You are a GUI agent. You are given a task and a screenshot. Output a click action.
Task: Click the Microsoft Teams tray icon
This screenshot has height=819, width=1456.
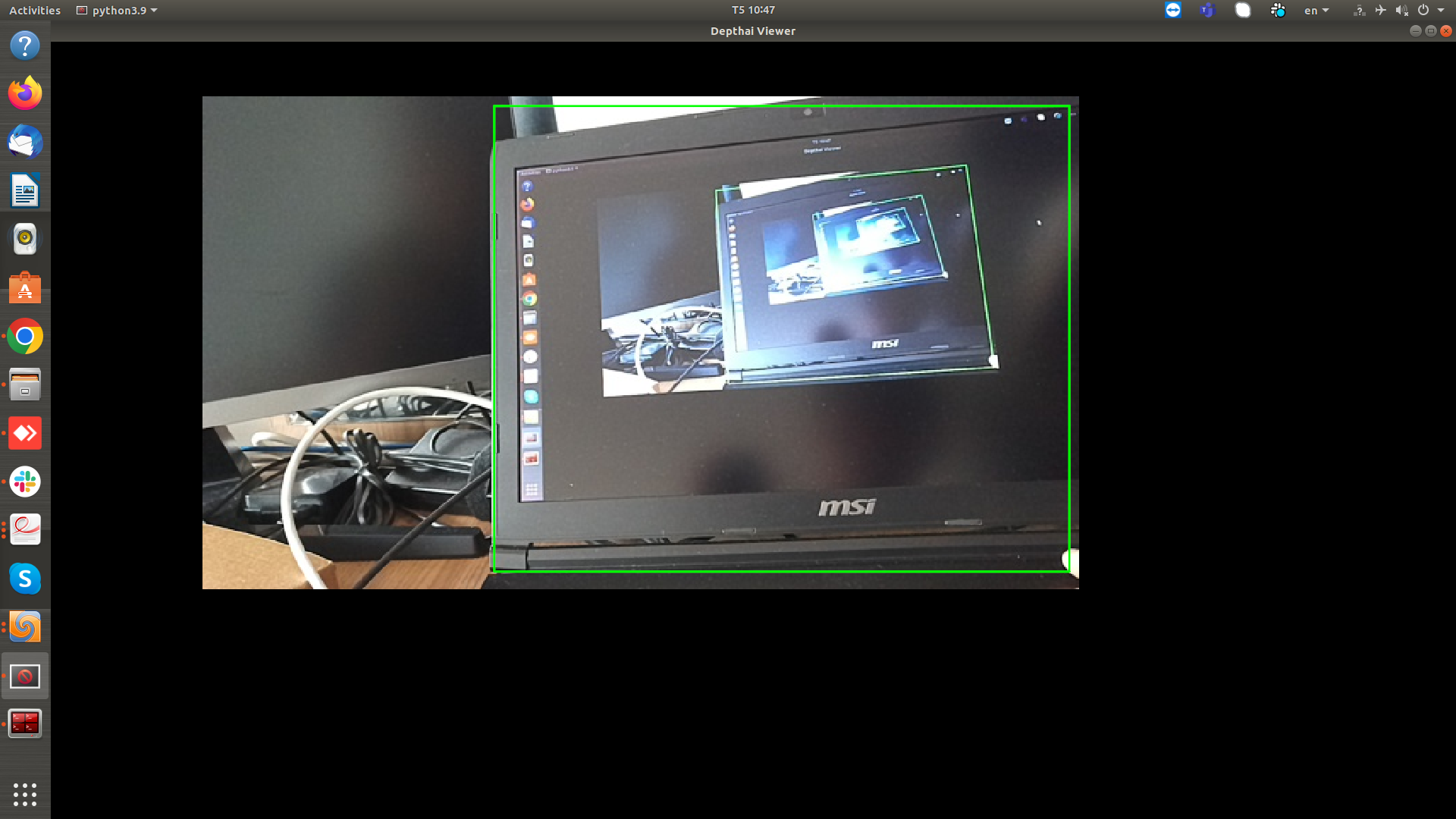click(x=1206, y=10)
